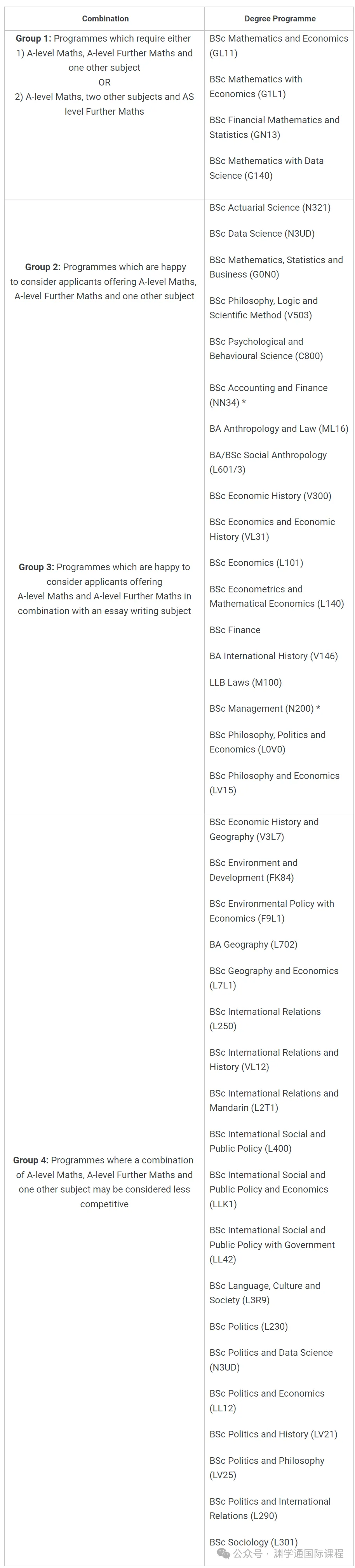This screenshot has height=1568, width=355.
Task: Click BSc Actuarial Science (N321) entry
Action: pyautogui.click(x=270, y=208)
